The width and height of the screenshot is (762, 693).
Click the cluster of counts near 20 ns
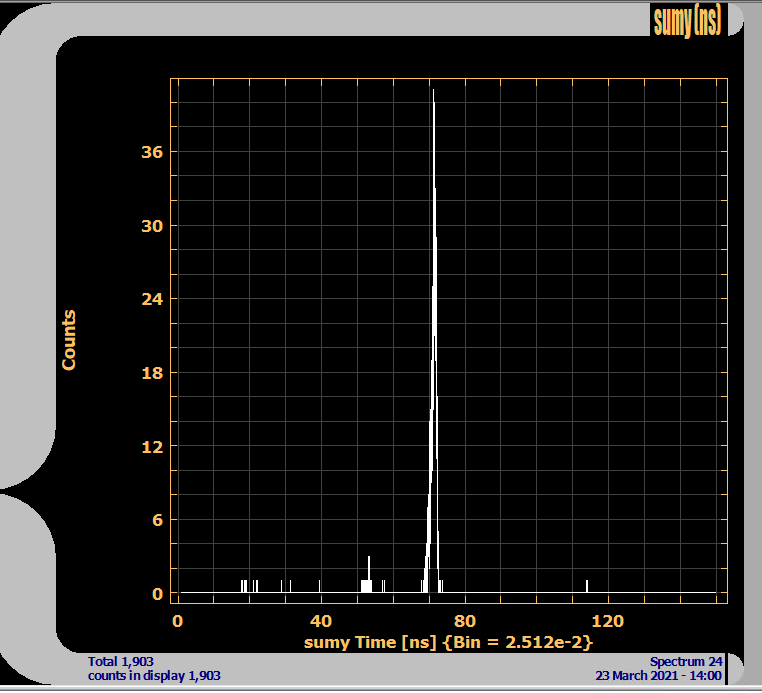tap(244, 585)
